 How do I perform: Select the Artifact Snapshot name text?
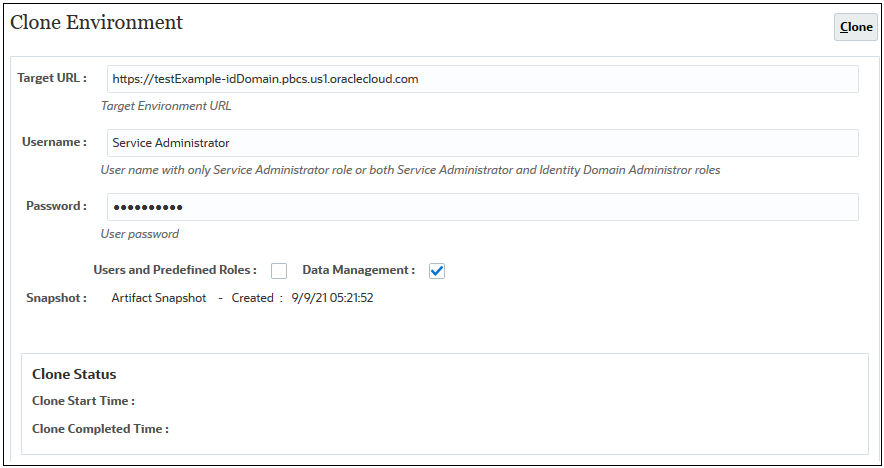pyautogui.click(x=159, y=298)
